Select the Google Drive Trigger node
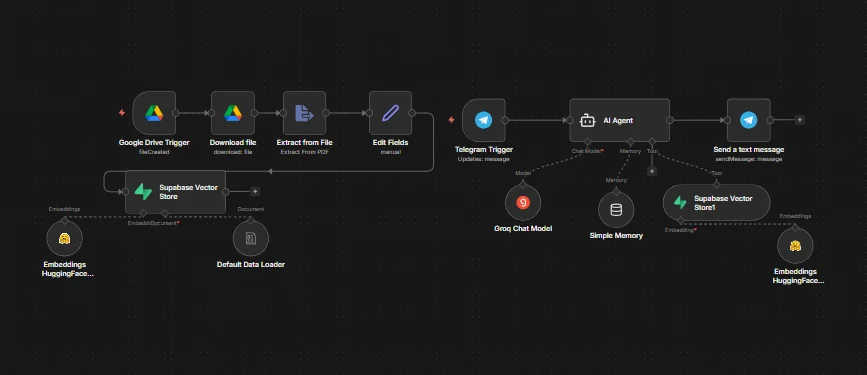Viewport: 867px width, 375px height. (154, 113)
